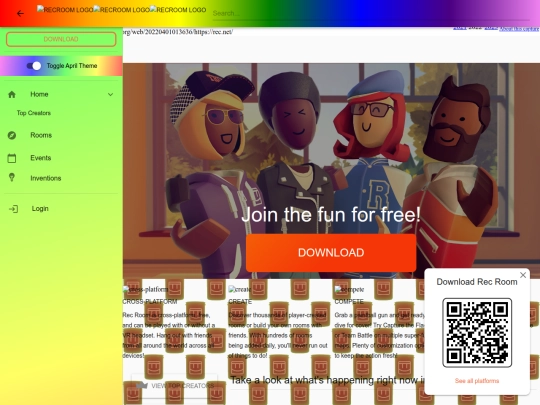Click the archived rec.net URL text
Image resolution: width=540 pixels, height=405 pixels.
[x=178, y=32]
